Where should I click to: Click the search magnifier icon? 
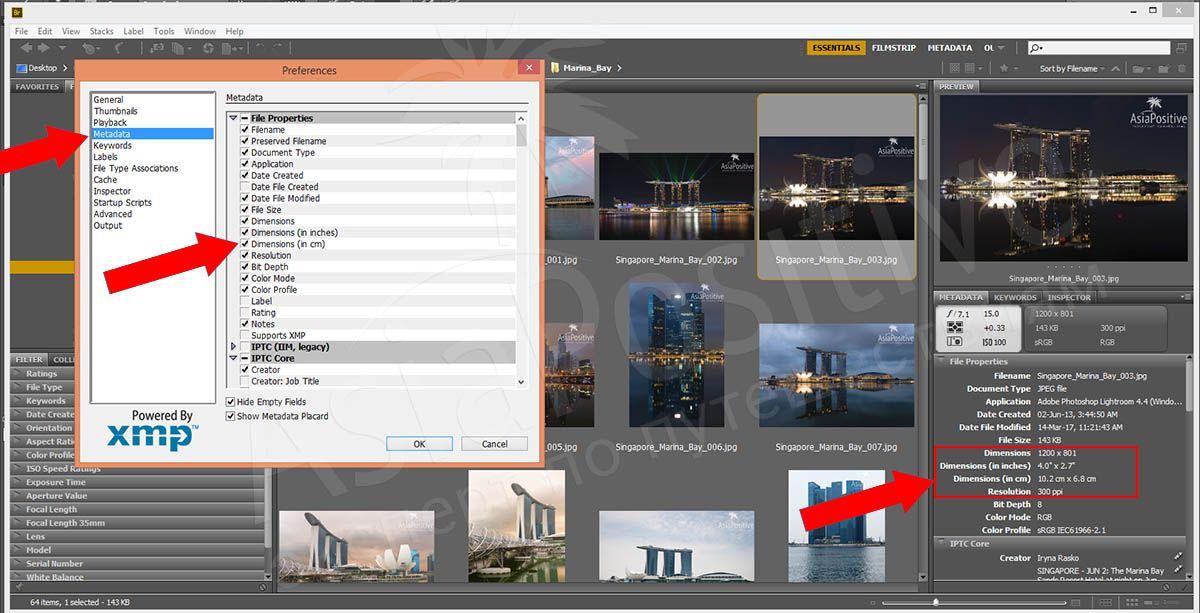click(x=1037, y=48)
